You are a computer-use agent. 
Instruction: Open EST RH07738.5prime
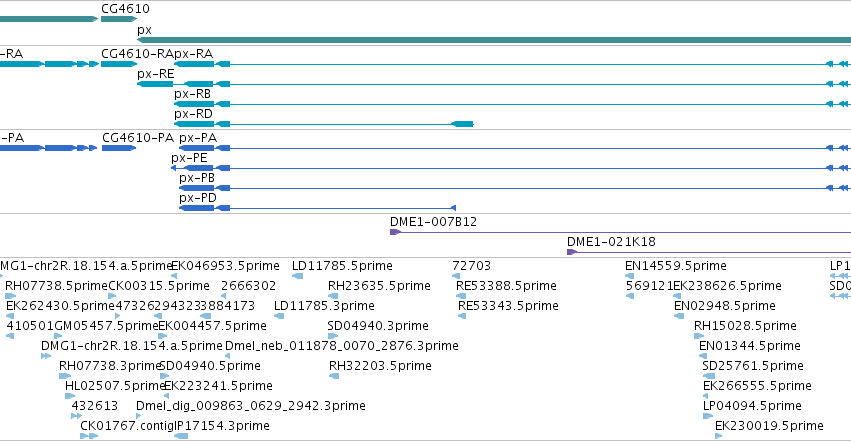(56, 286)
